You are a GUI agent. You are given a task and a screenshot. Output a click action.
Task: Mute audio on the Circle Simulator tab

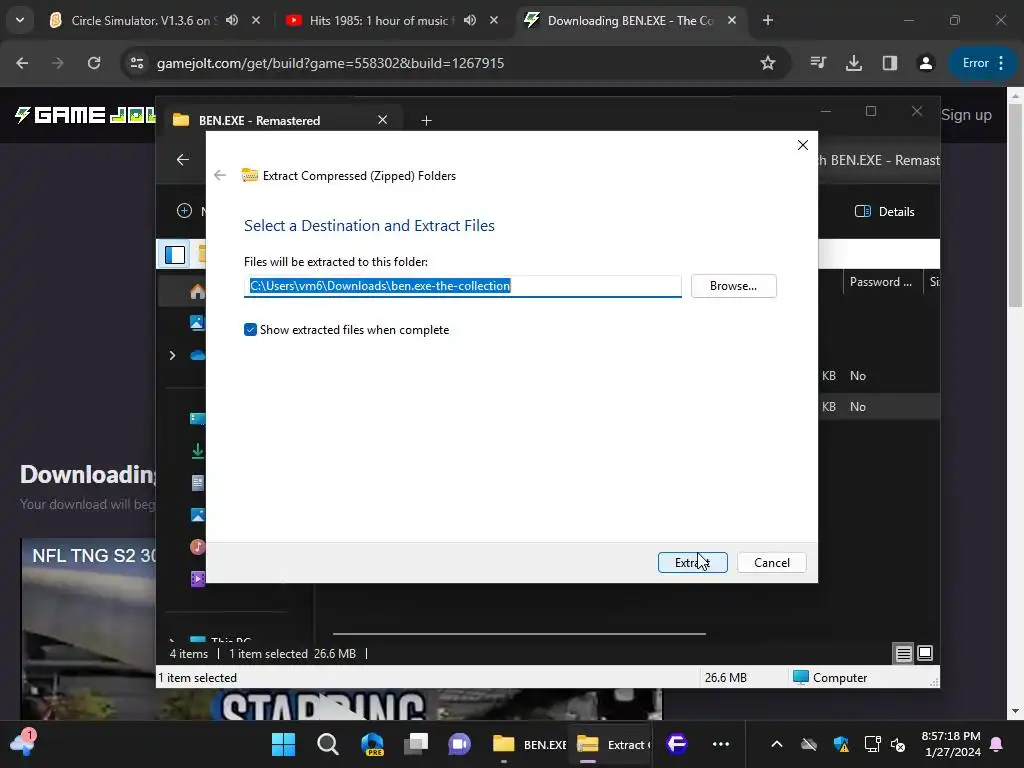pos(232,20)
